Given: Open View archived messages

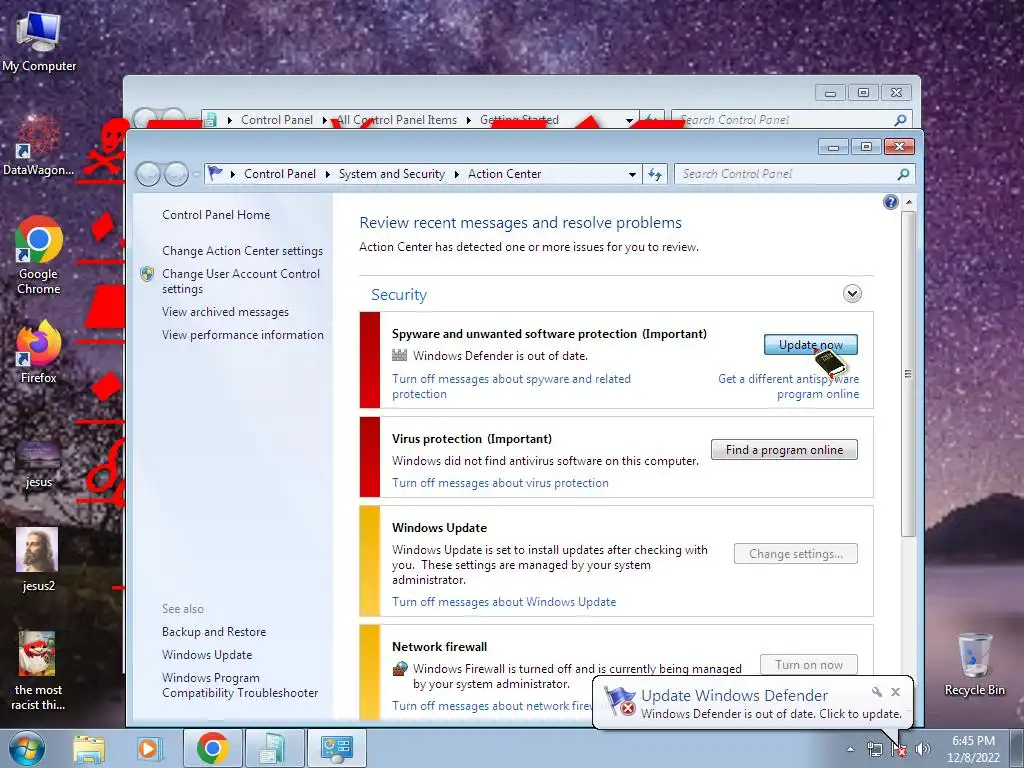Looking at the screenshot, I should click(x=225, y=312).
